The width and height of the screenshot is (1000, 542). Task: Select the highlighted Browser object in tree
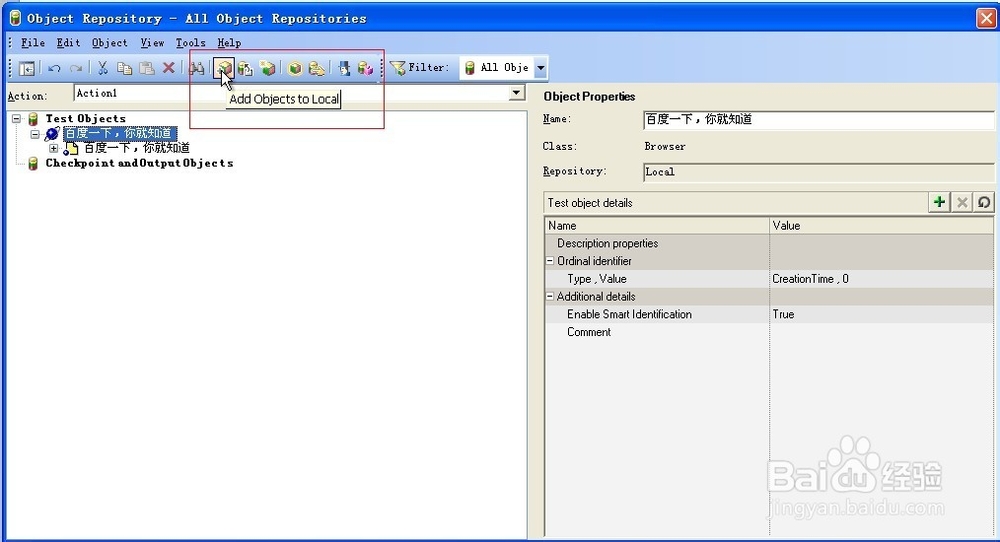(119, 133)
